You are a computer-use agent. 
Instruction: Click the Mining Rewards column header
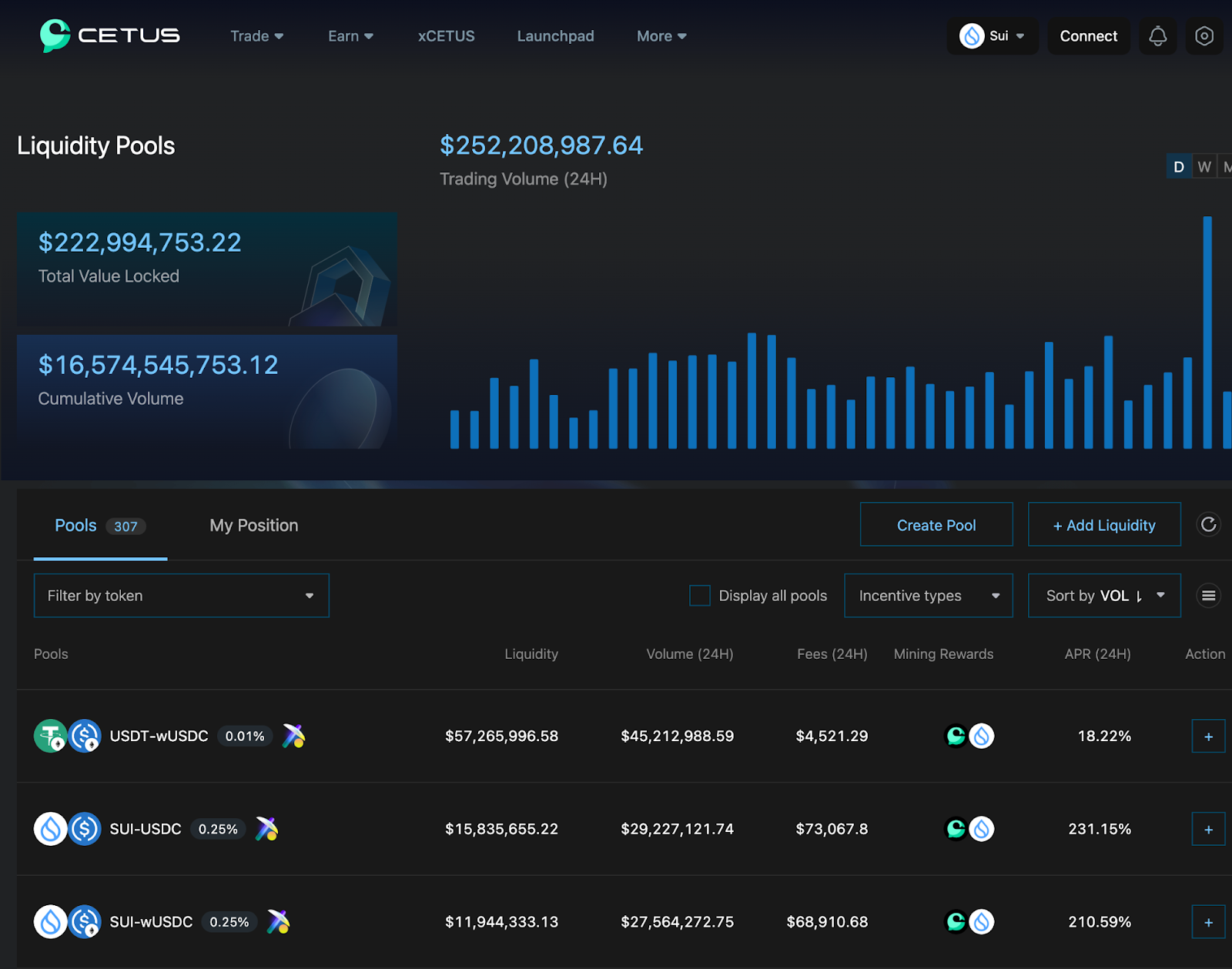(x=943, y=653)
